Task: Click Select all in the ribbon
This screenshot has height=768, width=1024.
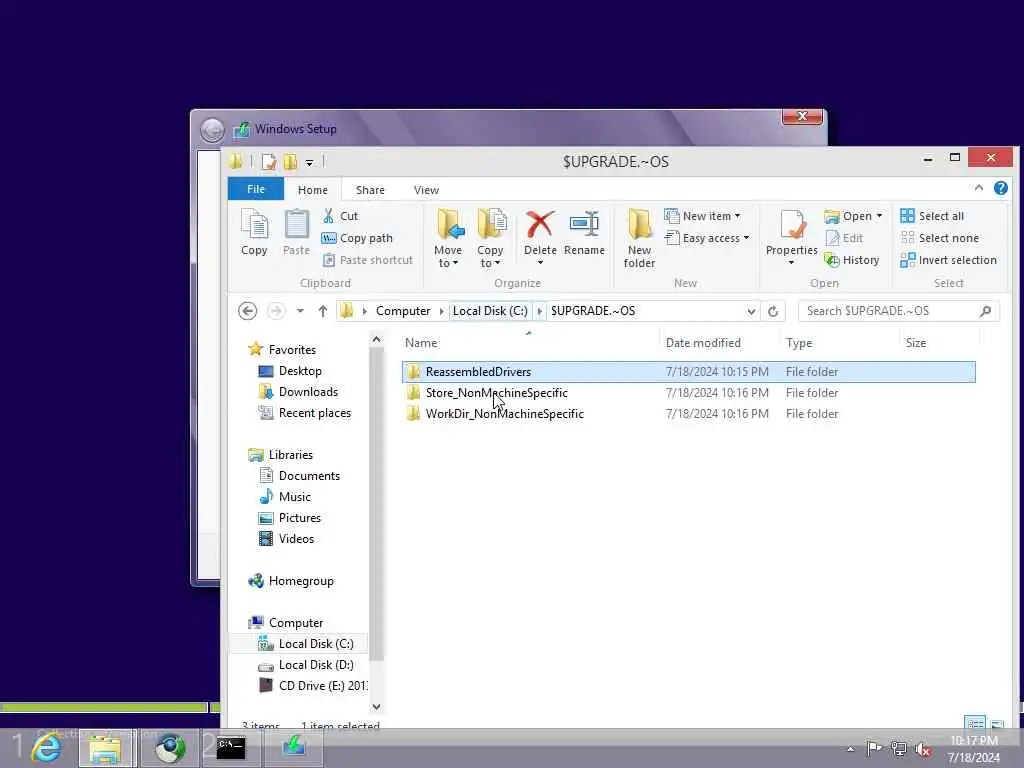Action: click(932, 216)
